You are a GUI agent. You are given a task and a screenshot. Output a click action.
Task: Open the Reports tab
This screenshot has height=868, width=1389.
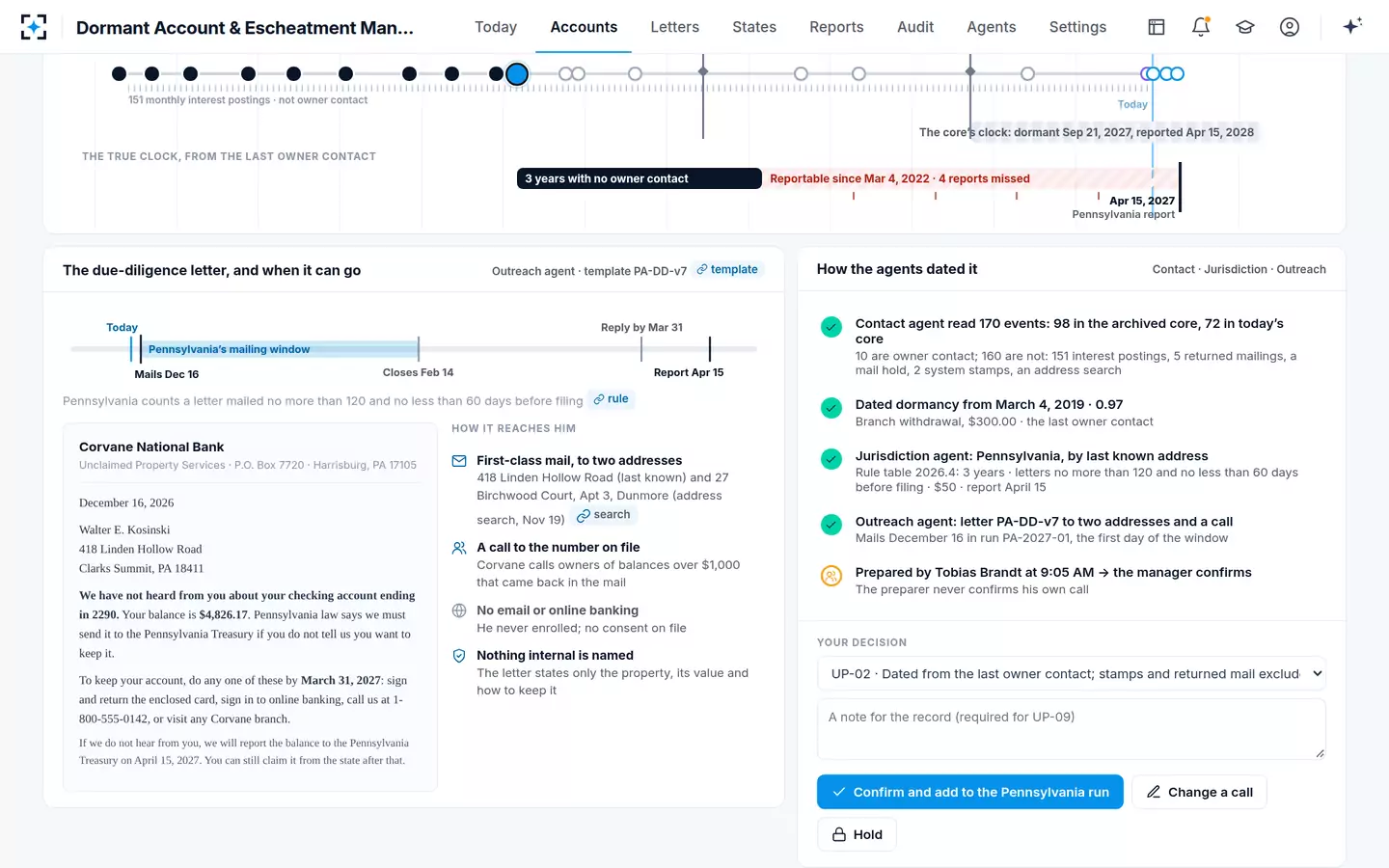[836, 27]
